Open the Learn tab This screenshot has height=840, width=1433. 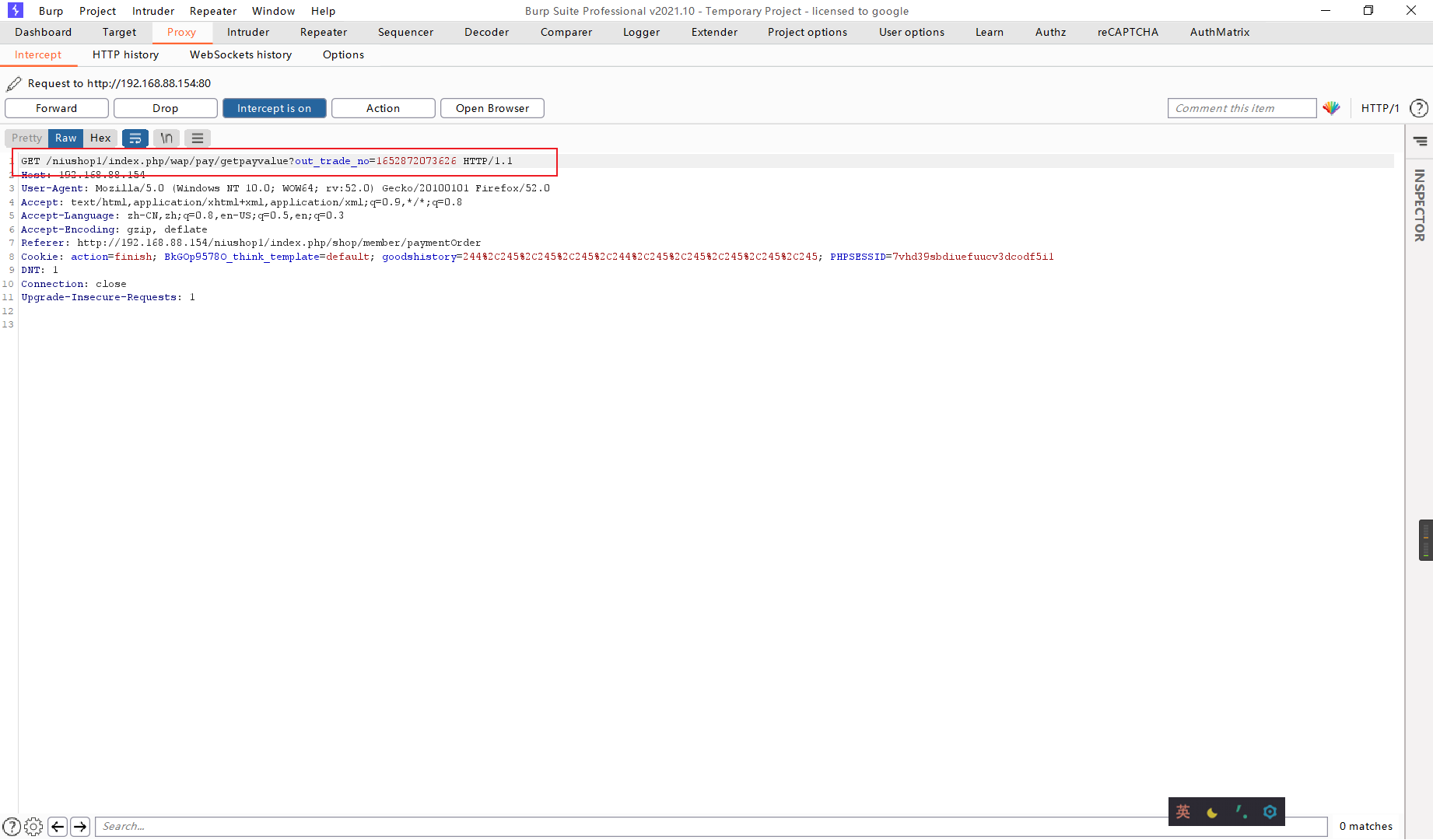(x=990, y=32)
